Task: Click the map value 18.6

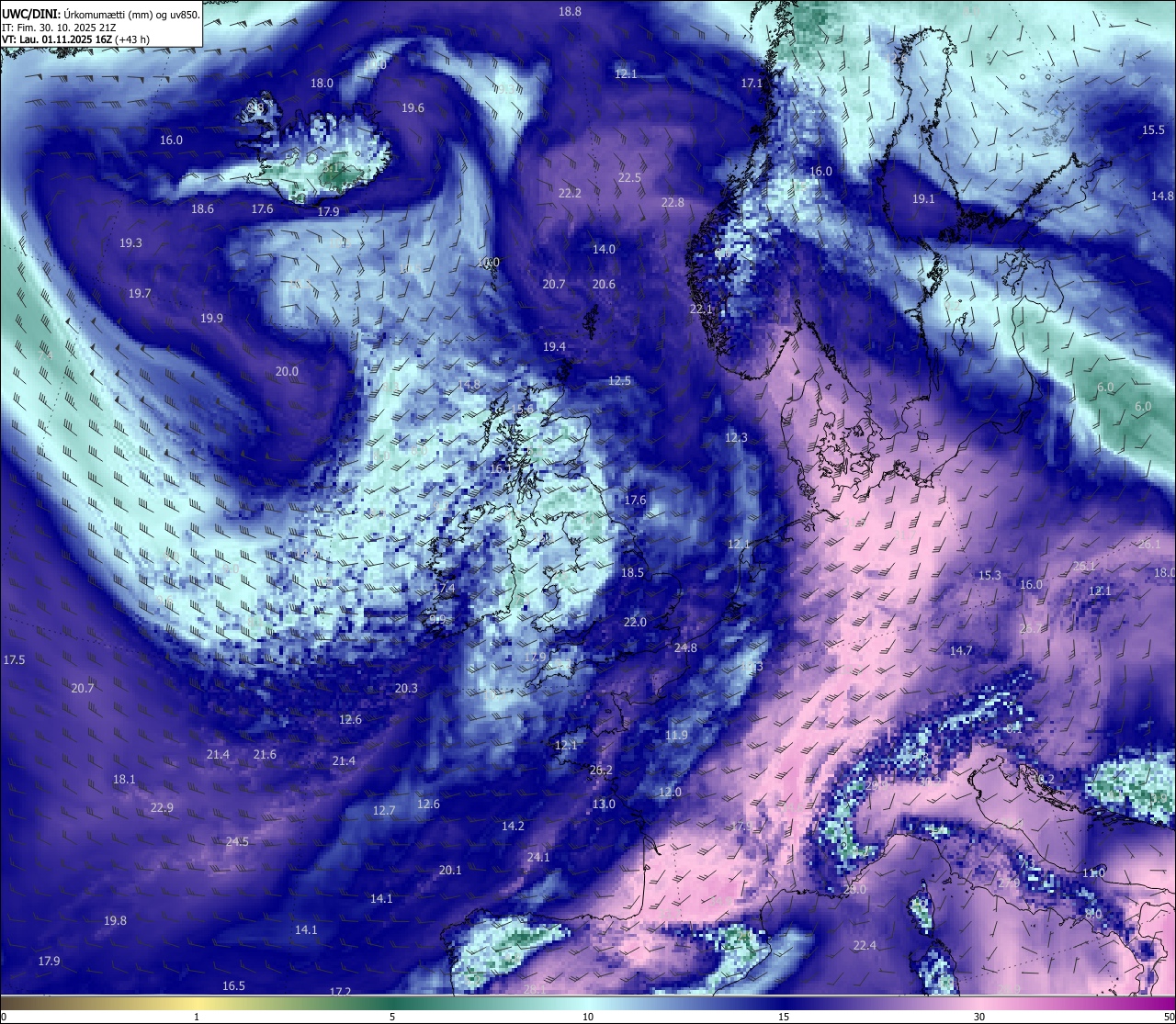Action: (202, 208)
